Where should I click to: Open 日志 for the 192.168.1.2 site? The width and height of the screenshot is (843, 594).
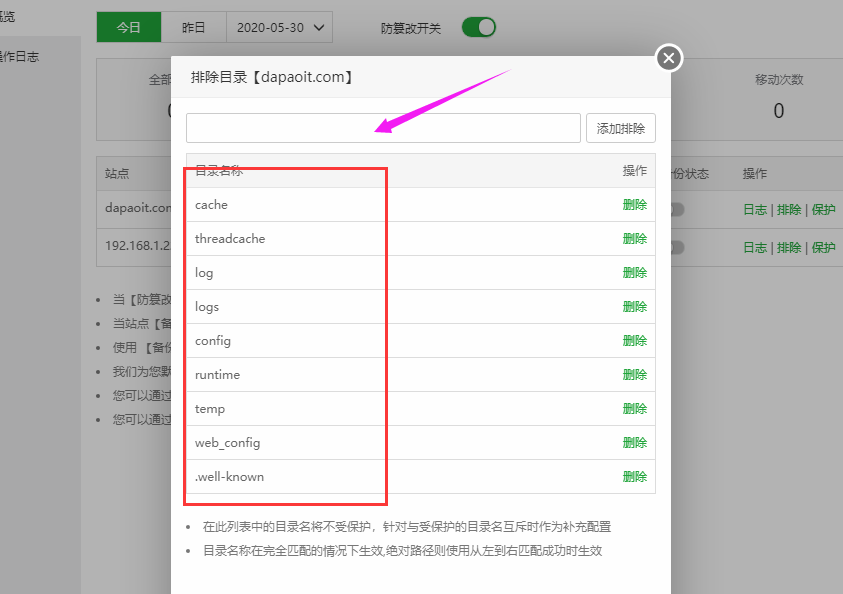pyautogui.click(x=755, y=248)
